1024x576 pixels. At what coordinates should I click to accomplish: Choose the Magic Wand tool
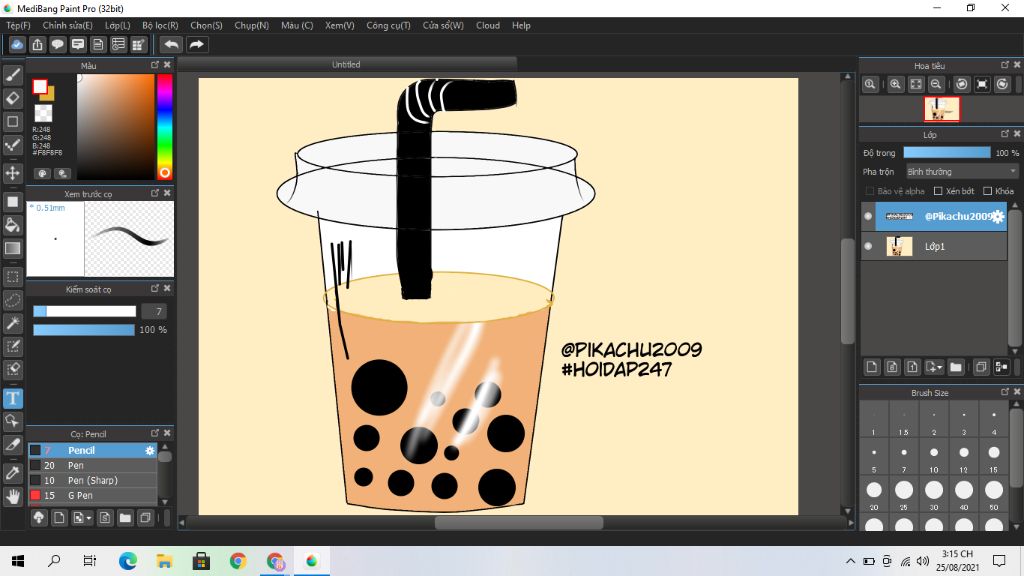[x=13, y=323]
